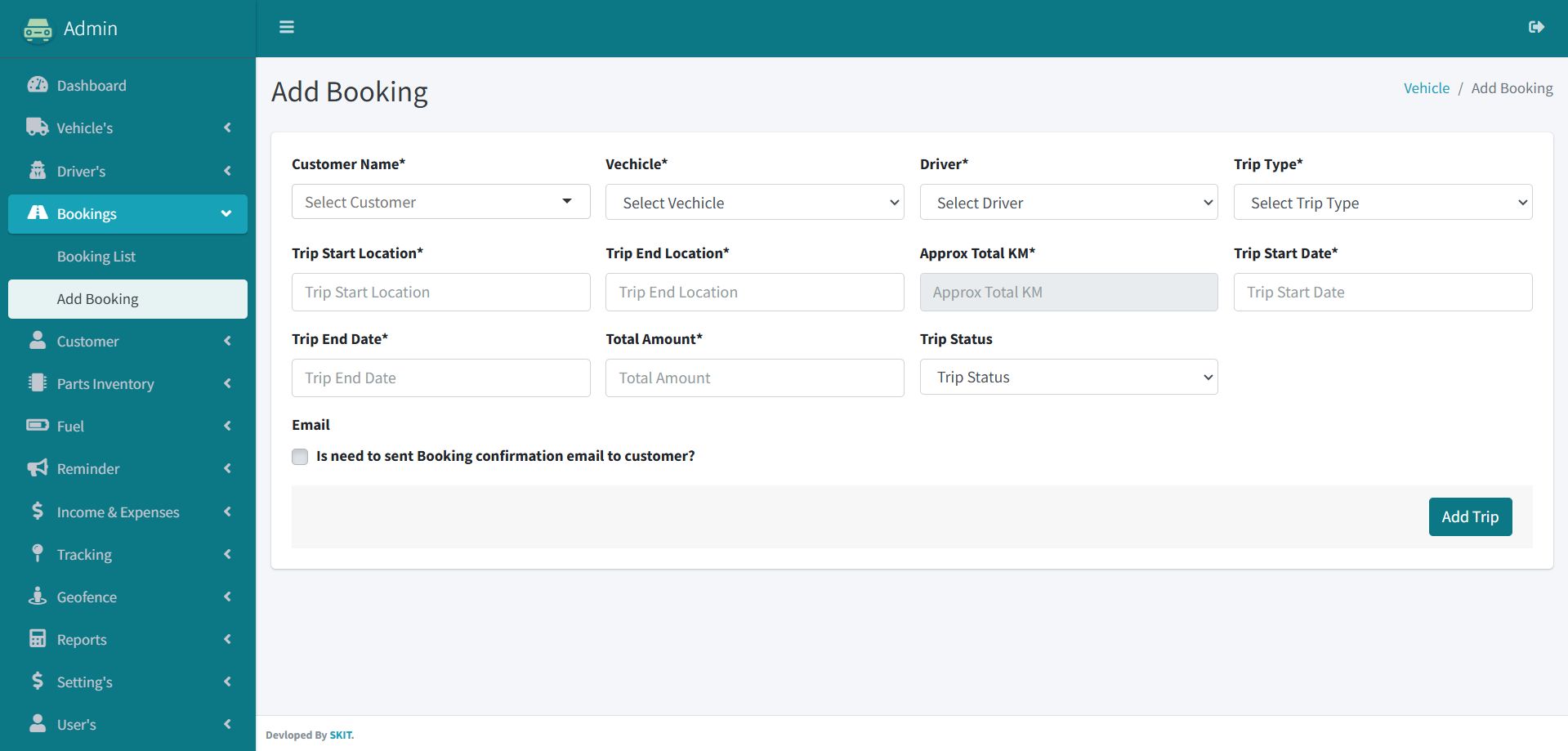Click the SKIT developer link in footer
Viewport: 1568px width, 751px height.
pos(340,735)
